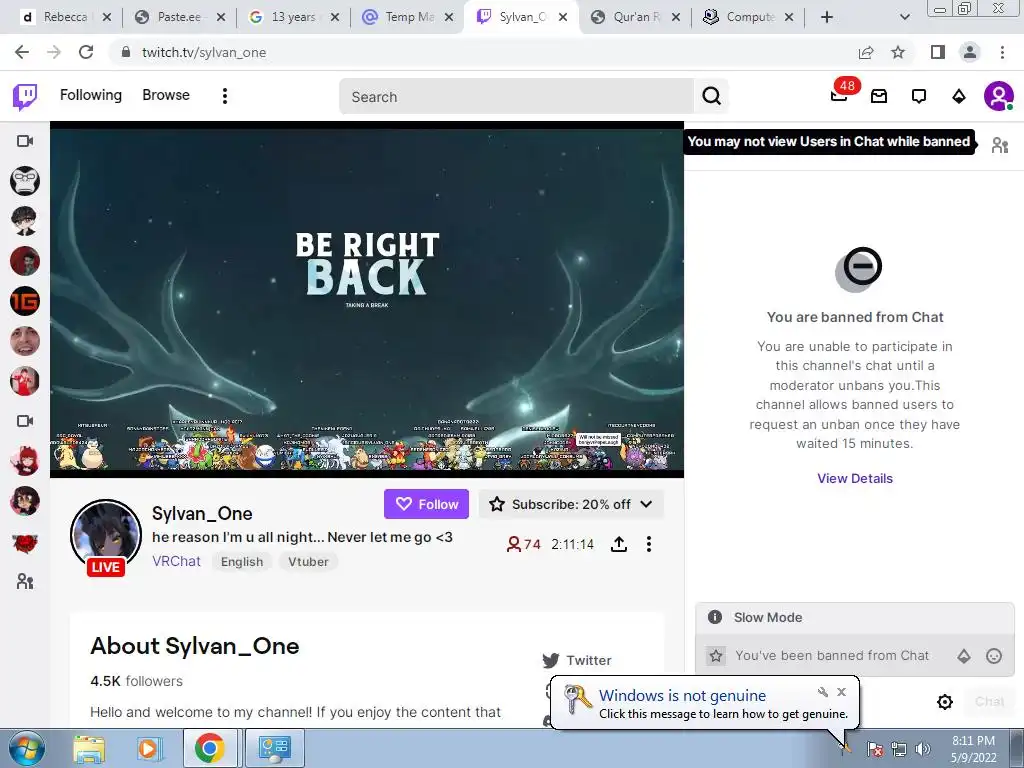
Task: Open chat settings gear icon
Action: tap(944, 702)
